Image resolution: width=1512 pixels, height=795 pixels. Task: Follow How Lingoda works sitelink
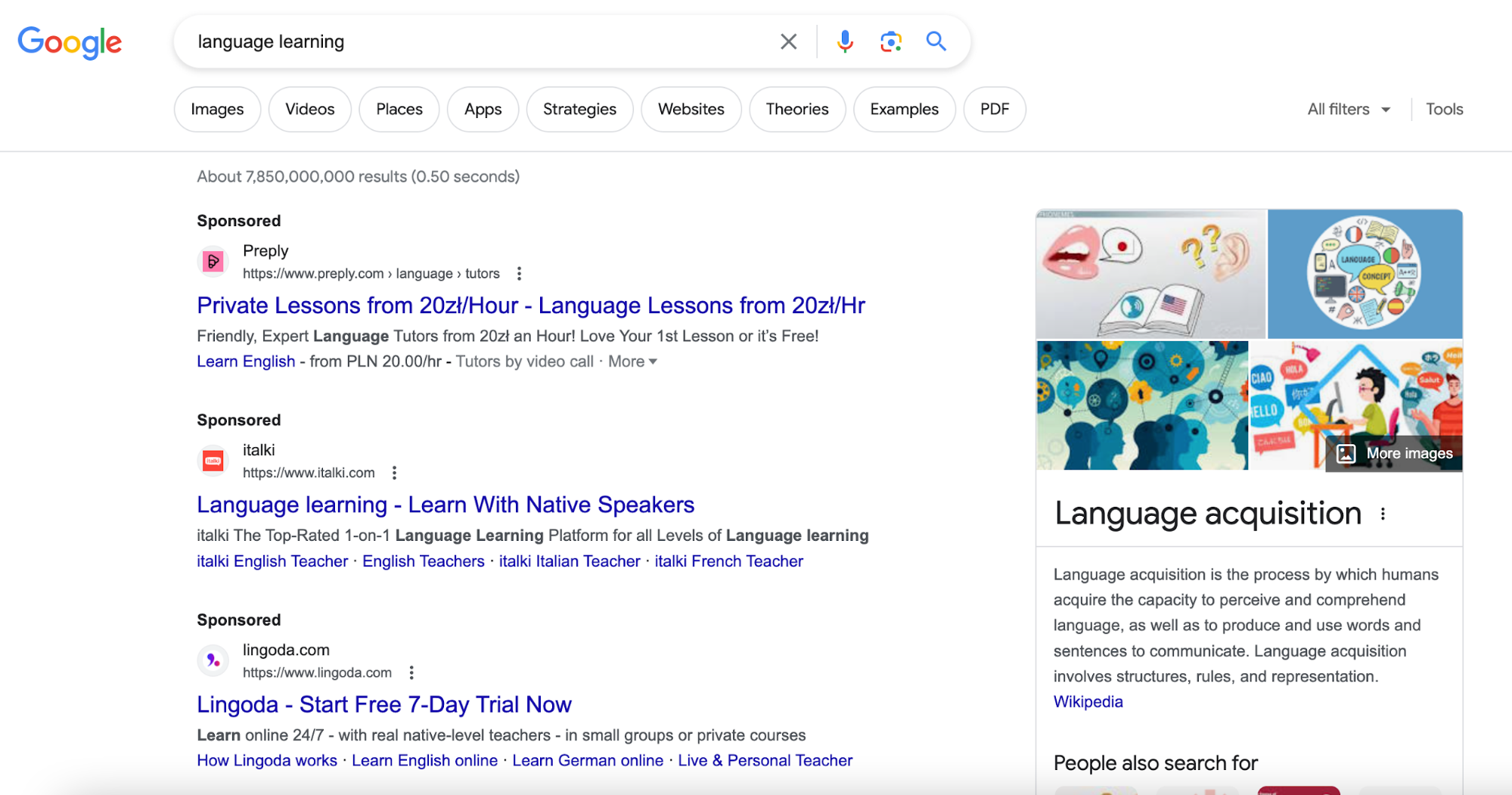coord(267,761)
